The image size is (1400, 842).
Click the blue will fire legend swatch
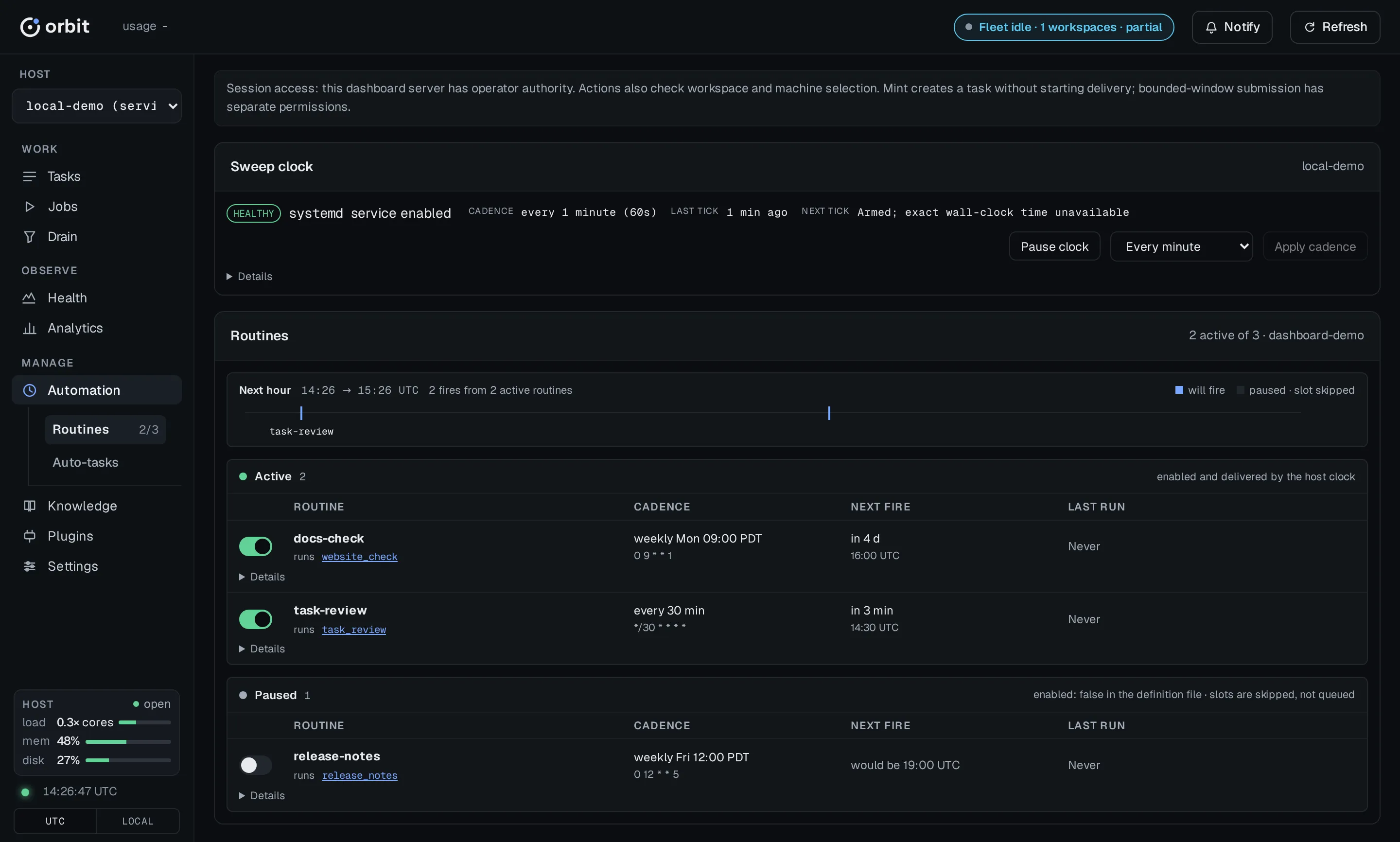click(1179, 390)
